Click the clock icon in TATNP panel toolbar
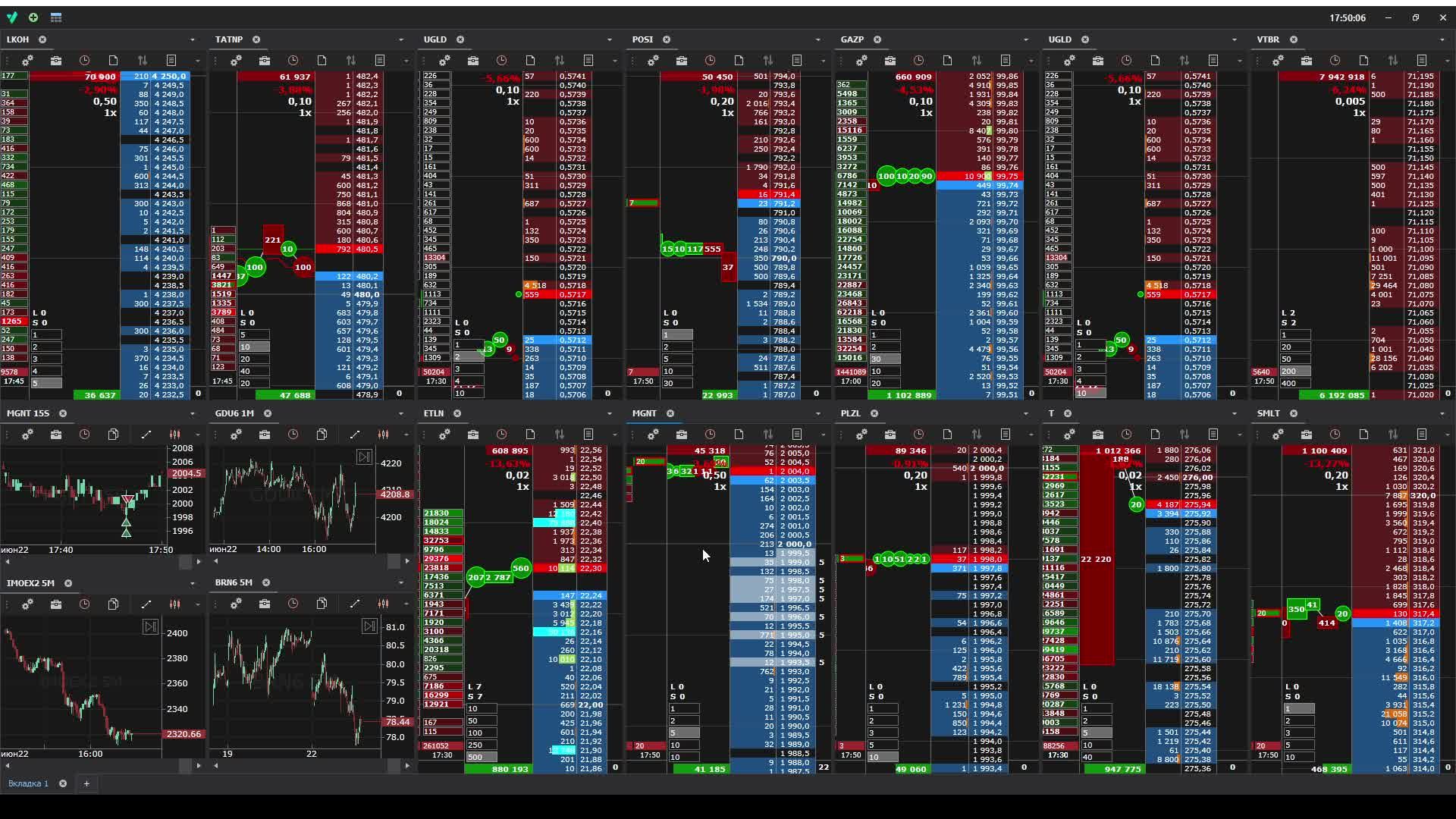The image size is (1456, 819). tap(293, 61)
